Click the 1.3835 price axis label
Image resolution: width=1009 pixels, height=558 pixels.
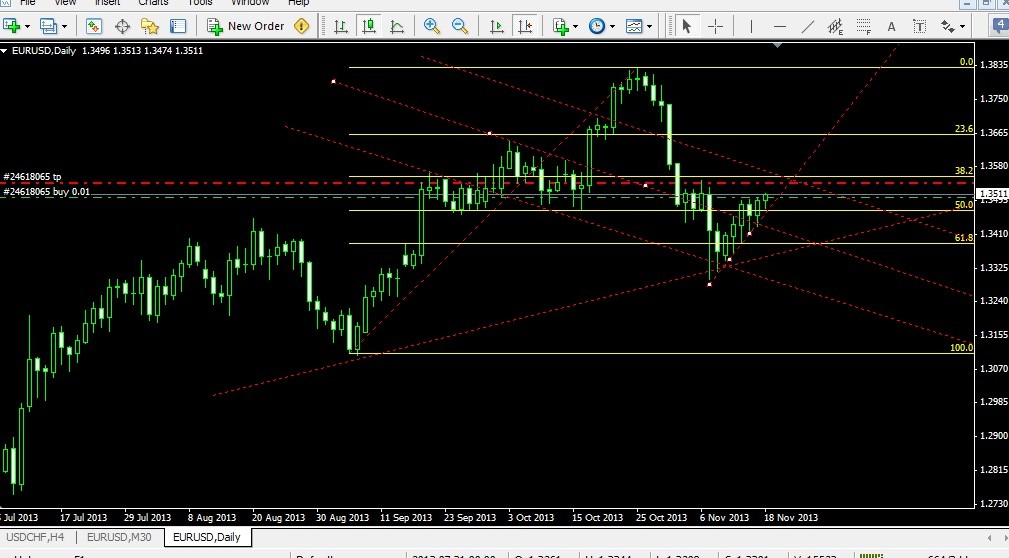pyautogui.click(x=994, y=64)
